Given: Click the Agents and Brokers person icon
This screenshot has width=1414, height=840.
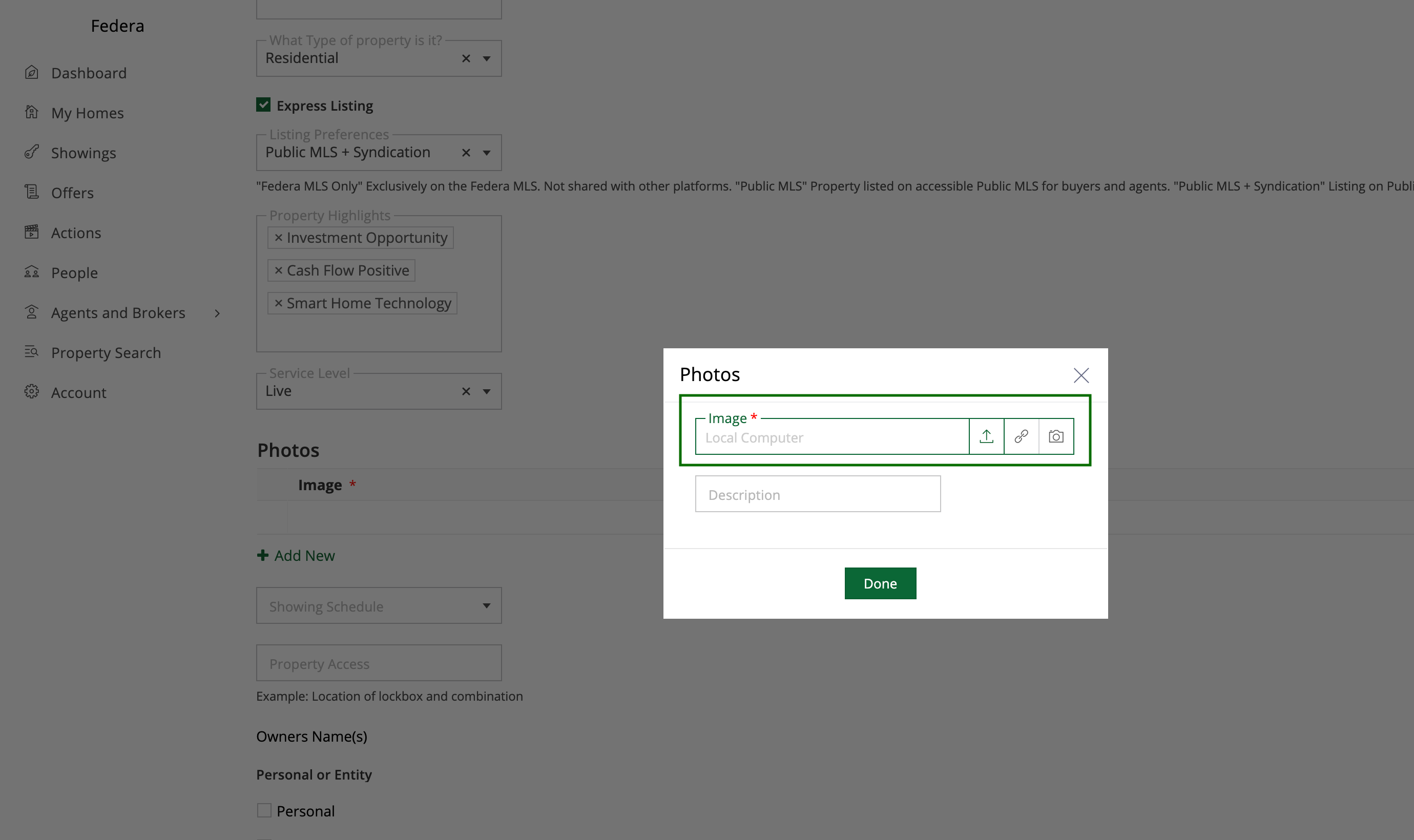Looking at the screenshot, I should [x=32, y=312].
